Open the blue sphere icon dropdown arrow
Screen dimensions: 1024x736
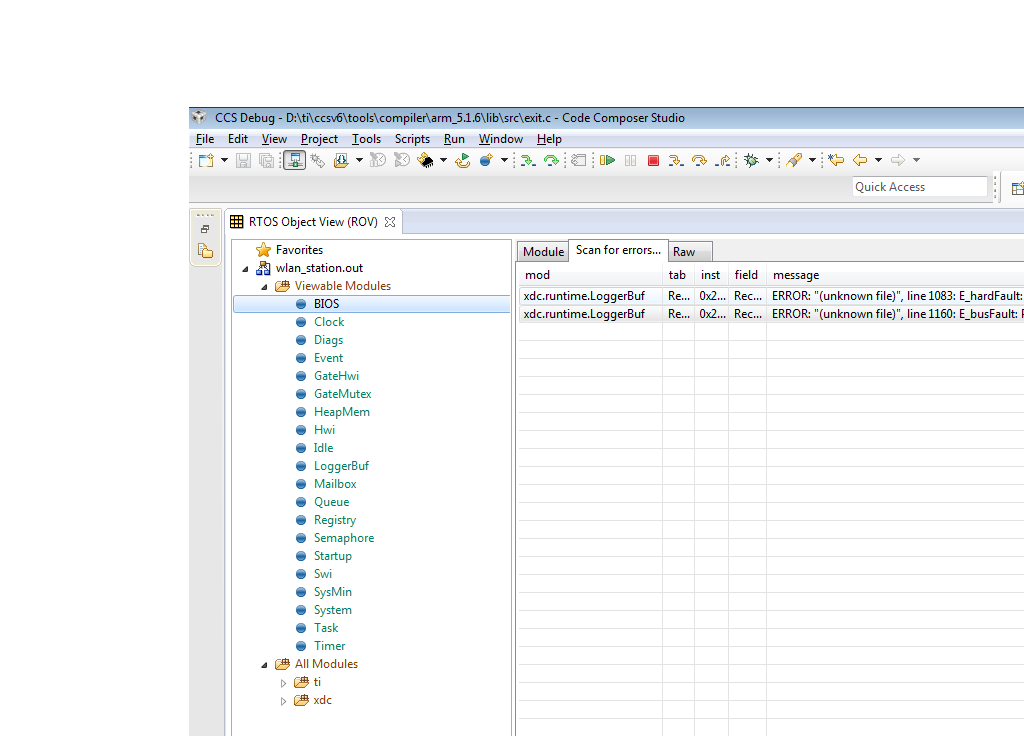(504, 160)
